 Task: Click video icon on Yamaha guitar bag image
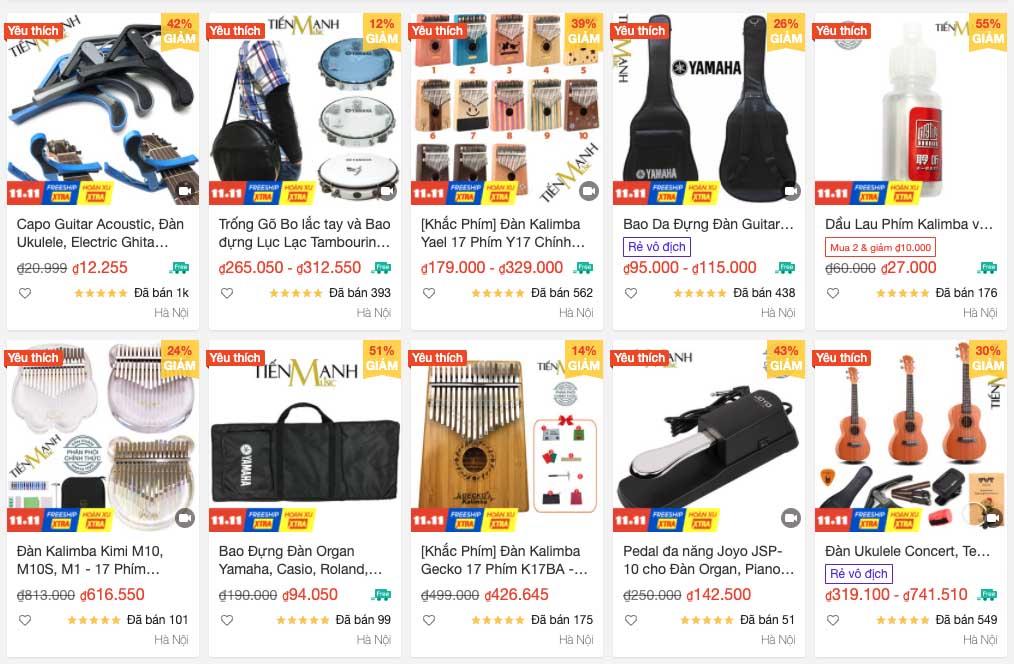[791, 191]
